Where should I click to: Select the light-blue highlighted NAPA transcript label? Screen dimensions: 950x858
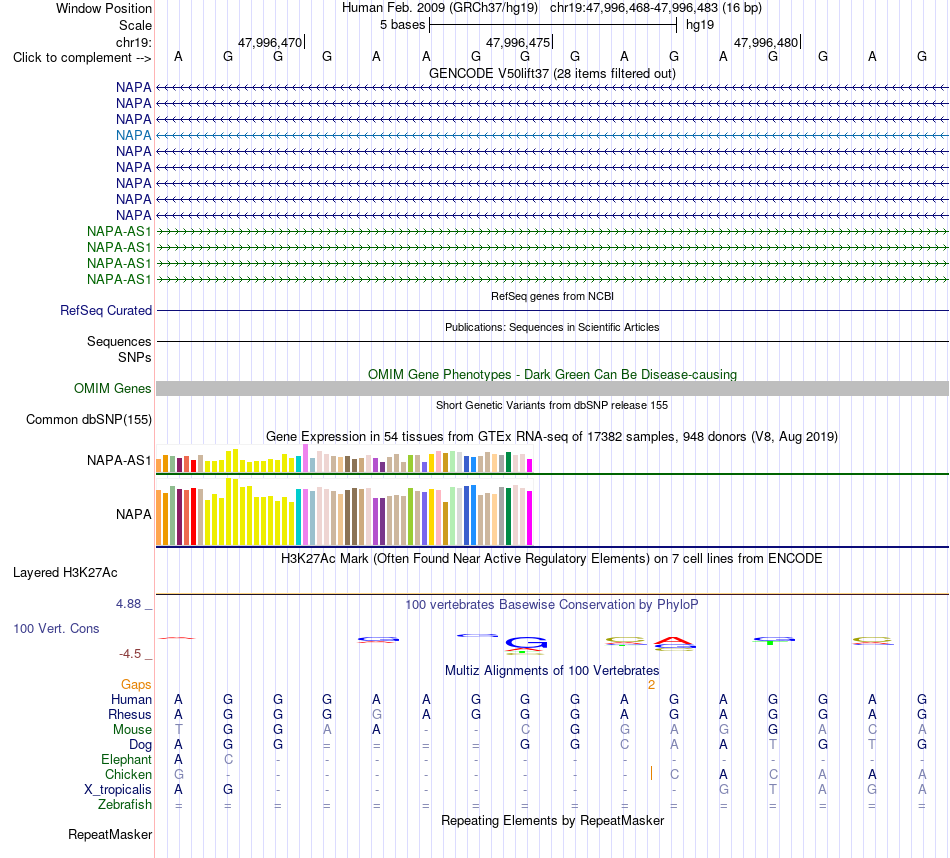[x=133, y=135]
